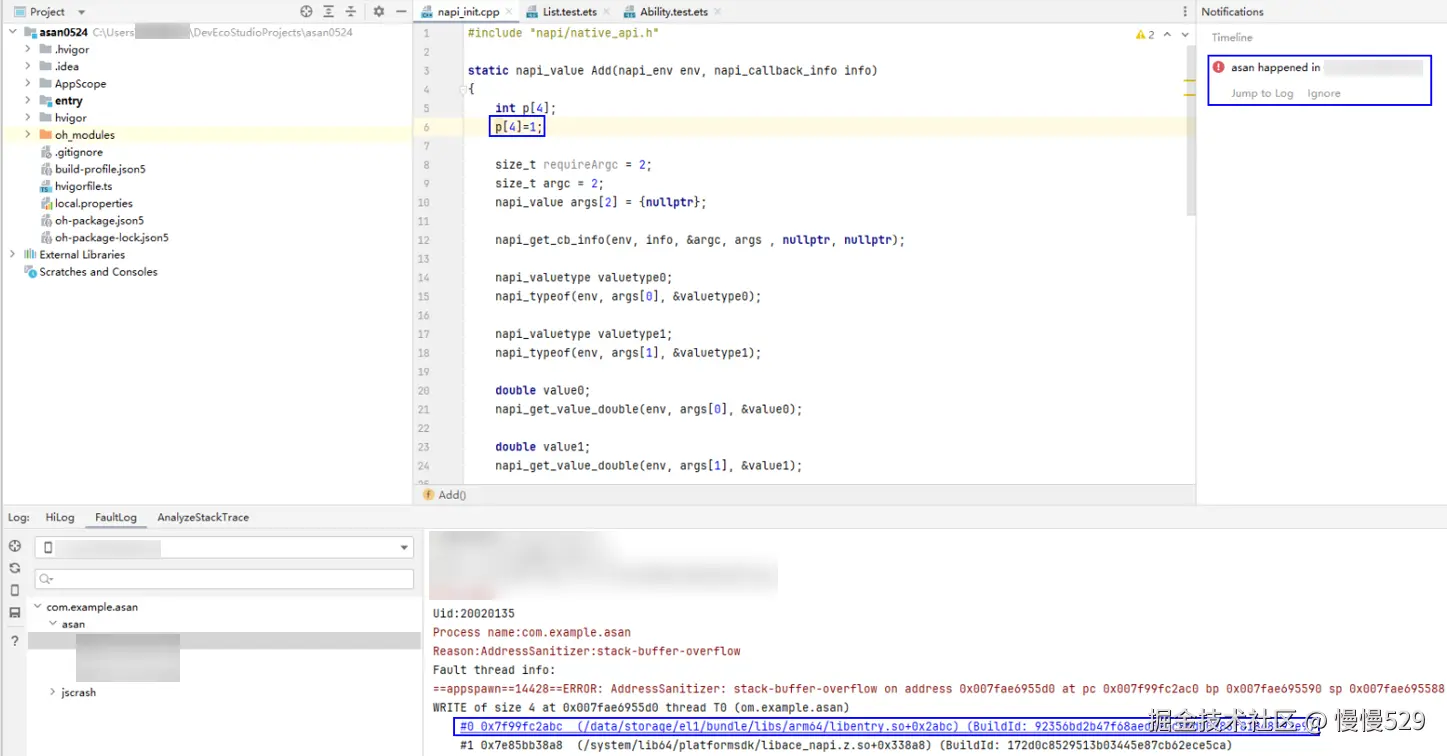Image resolution: width=1447 pixels, height=756 pixels.
Task: Switch to Ability.test.ets editor tab
Action: (x=674, y=12)
